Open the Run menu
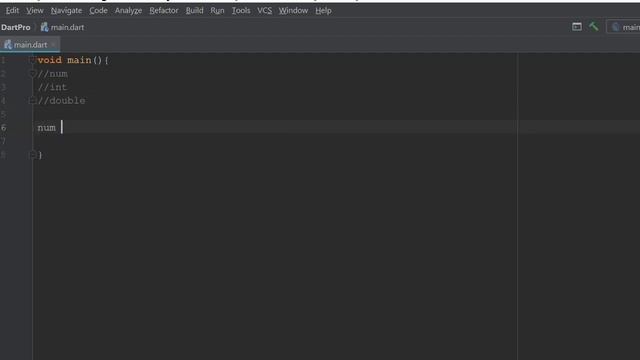This screenshot has width=640, height=360. (217, 11)
